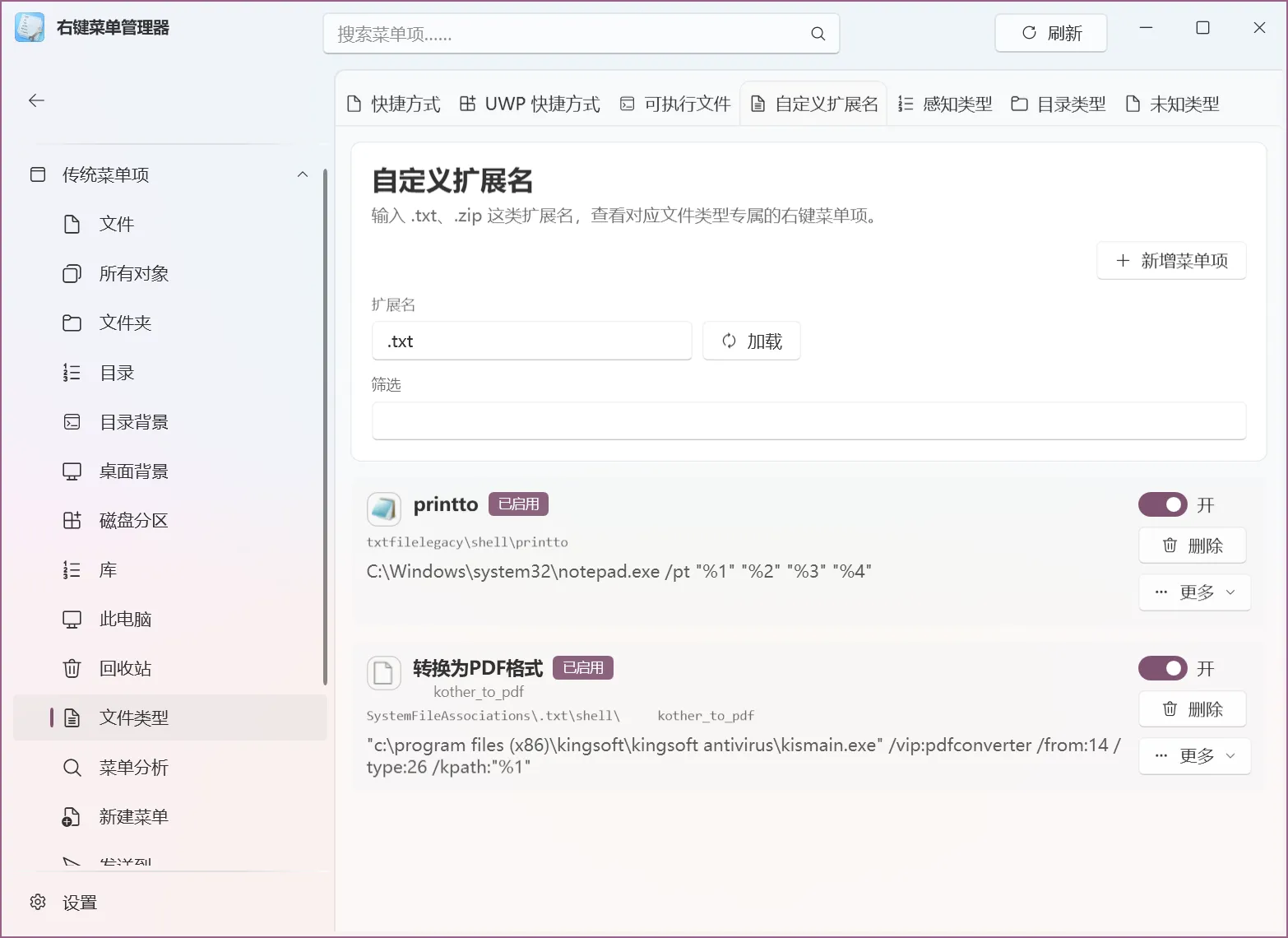
Task: Collapse the 传统菜单项 section chevron
Action: point(303,174)
